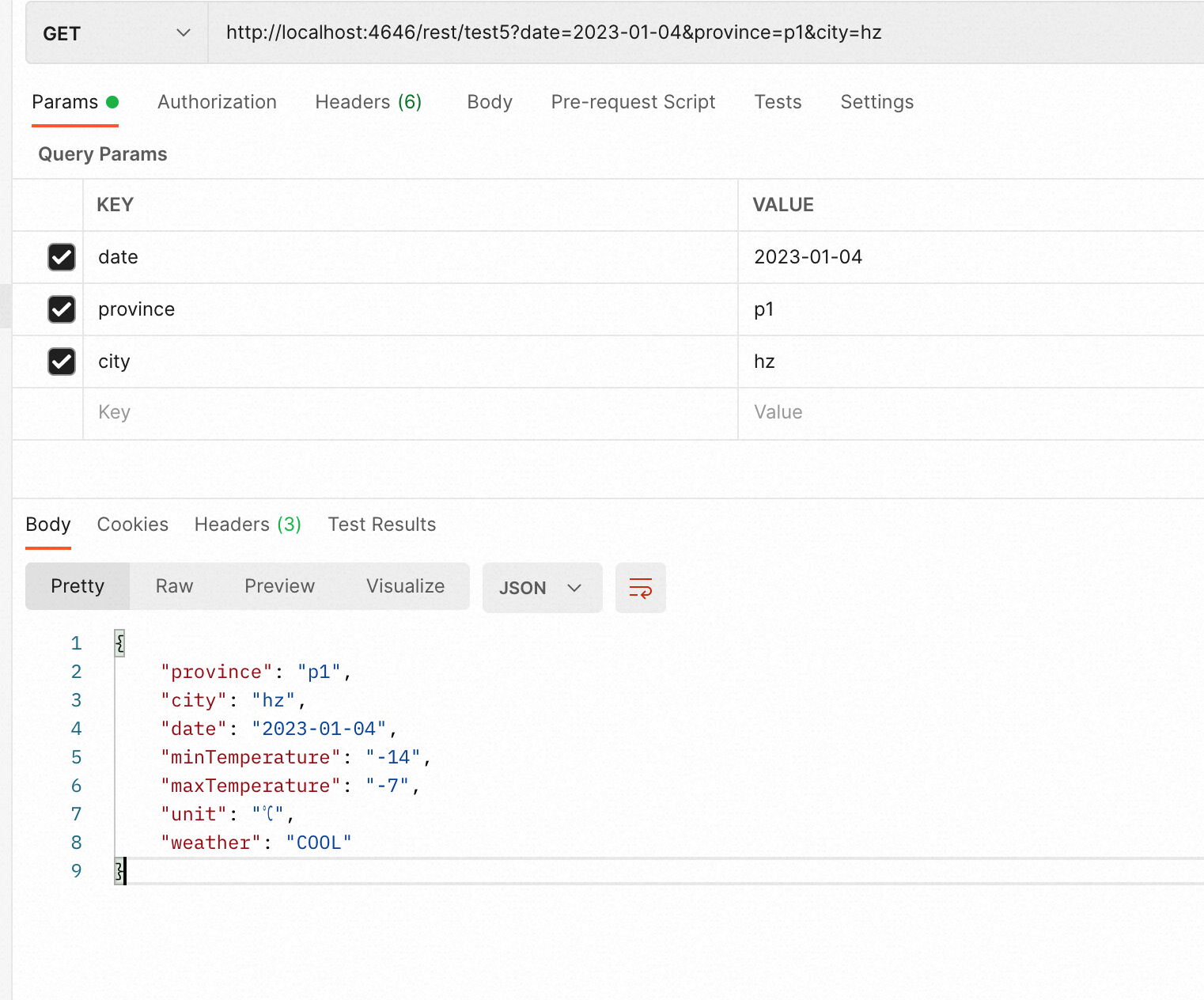Click the wrap lines icon in response toolbar

click(640, 588)
